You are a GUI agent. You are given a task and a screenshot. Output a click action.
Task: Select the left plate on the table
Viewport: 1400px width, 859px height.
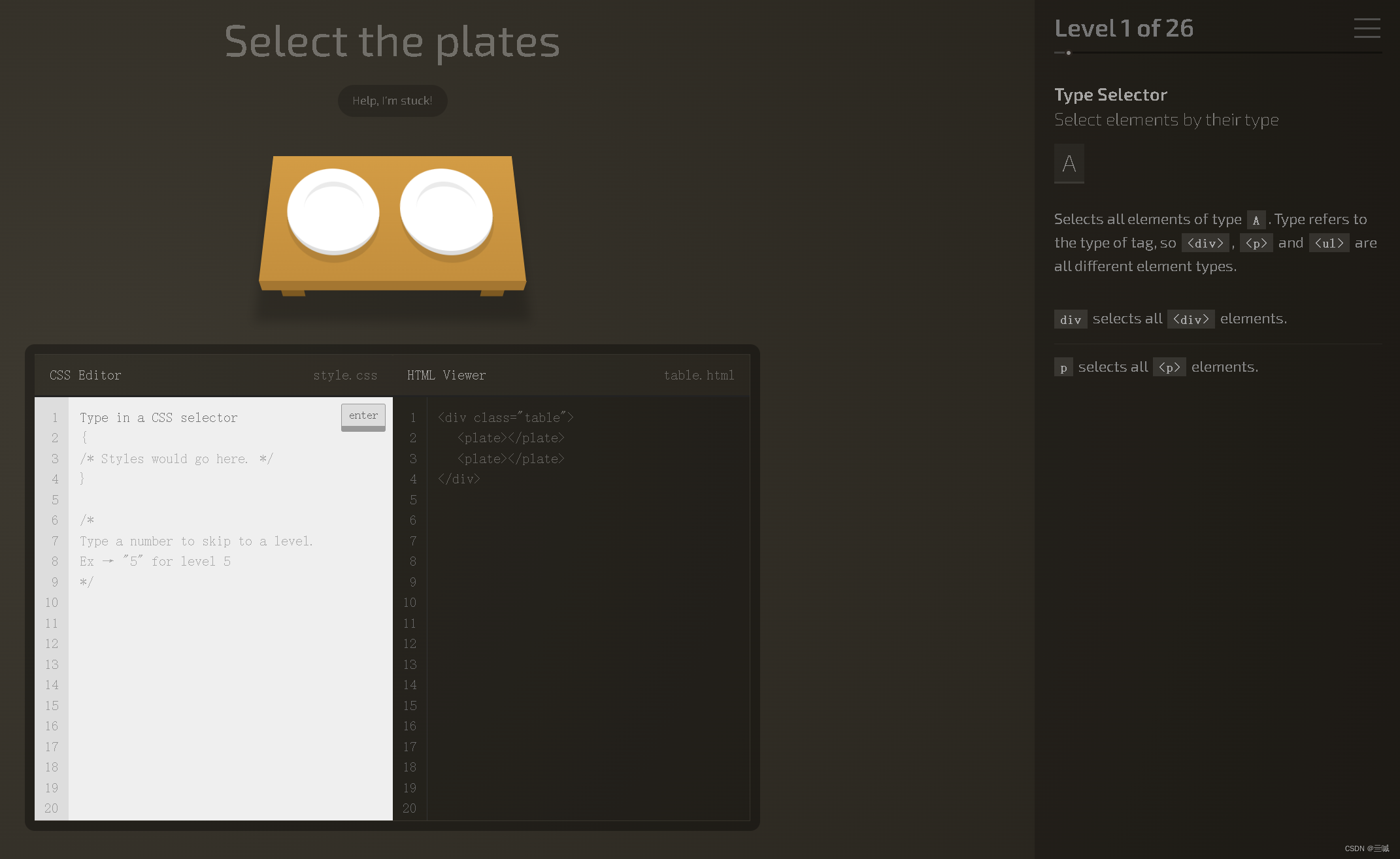333,212
